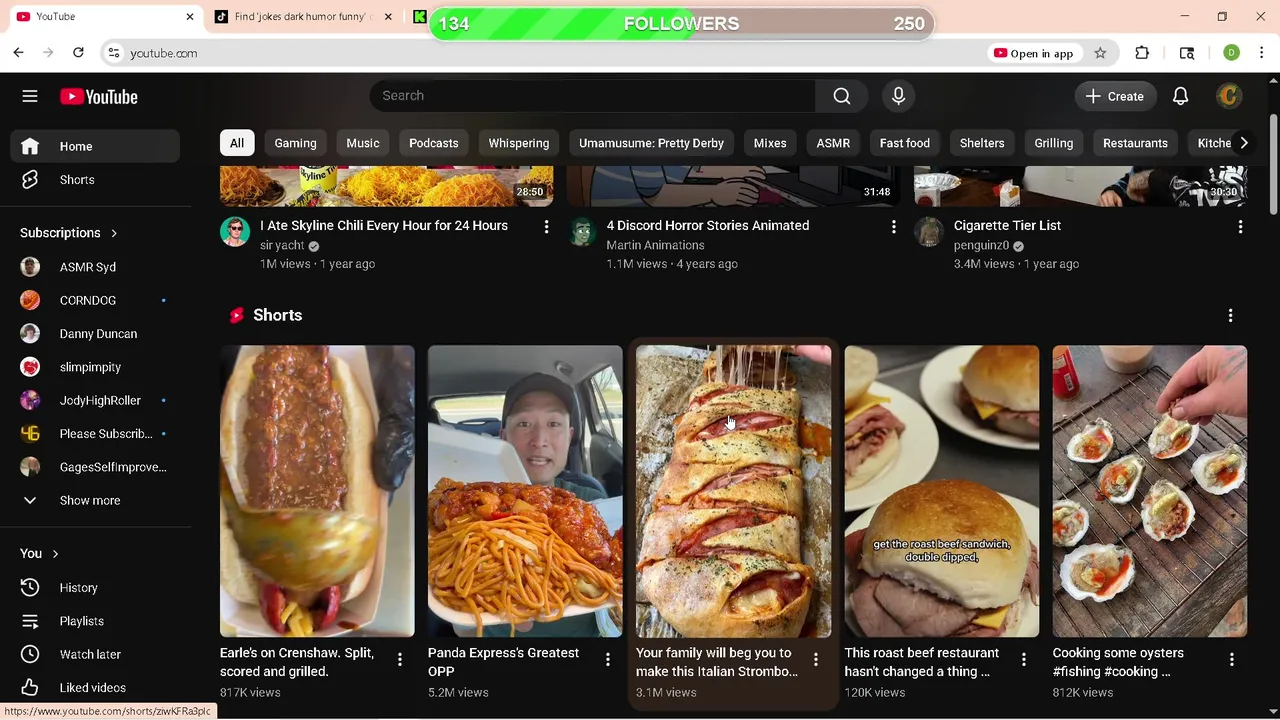This screenshot has height=720, width=1280.
Task: Open options for Panda Express short
Action: click(607, 659)
